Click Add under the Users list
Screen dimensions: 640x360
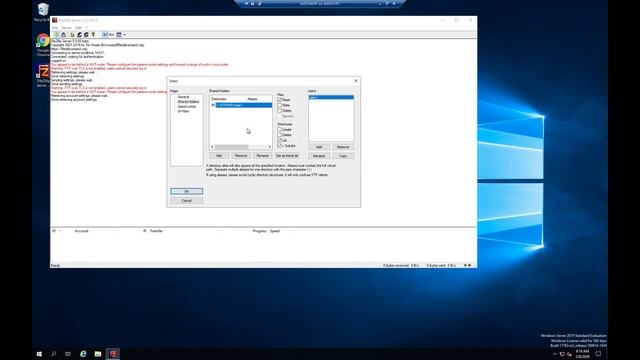319,147
